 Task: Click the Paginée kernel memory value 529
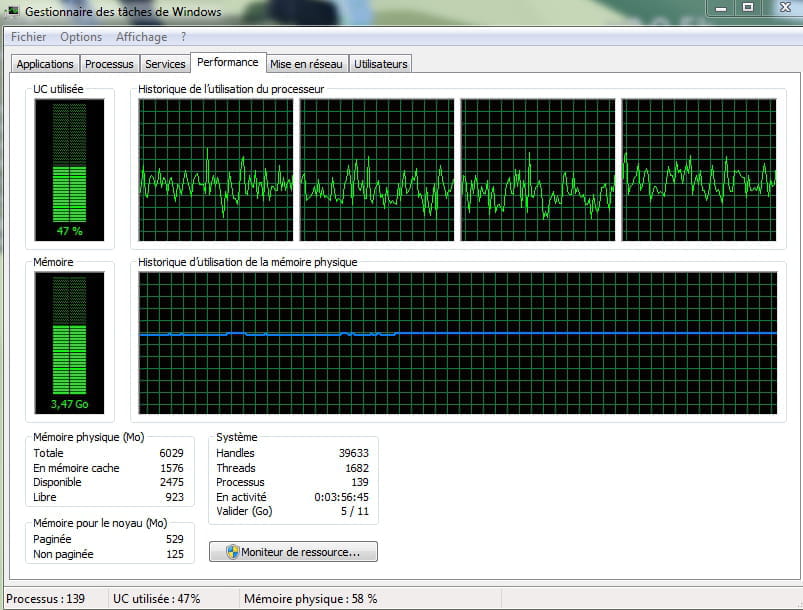pos(175,539)
